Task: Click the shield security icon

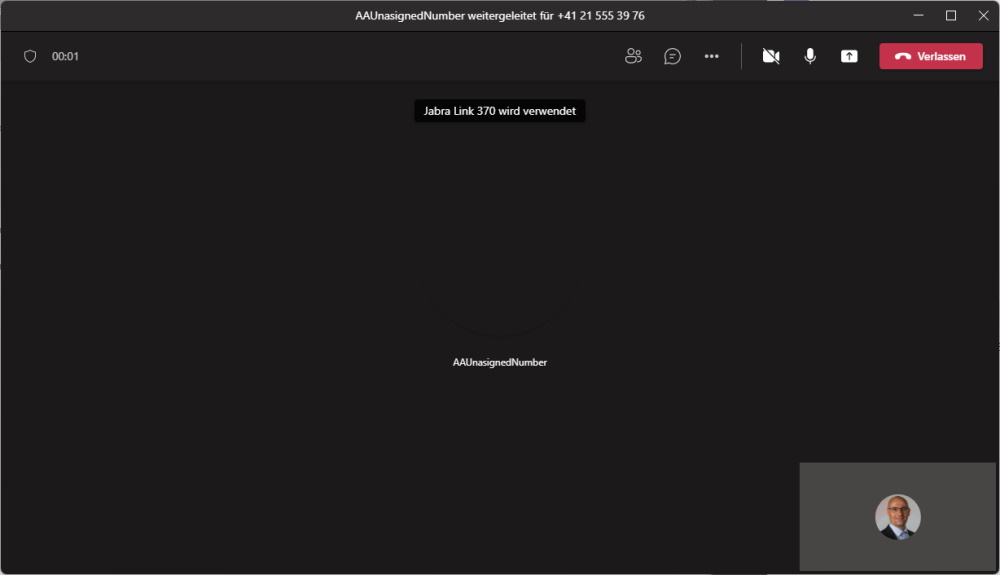Action: click(x=30, y=56)
